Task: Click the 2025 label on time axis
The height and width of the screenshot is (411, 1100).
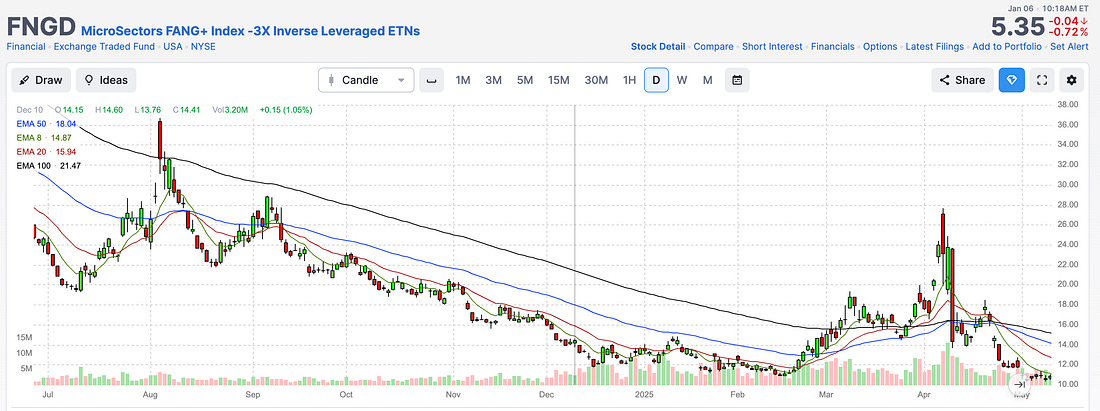Action: (643, 395)
